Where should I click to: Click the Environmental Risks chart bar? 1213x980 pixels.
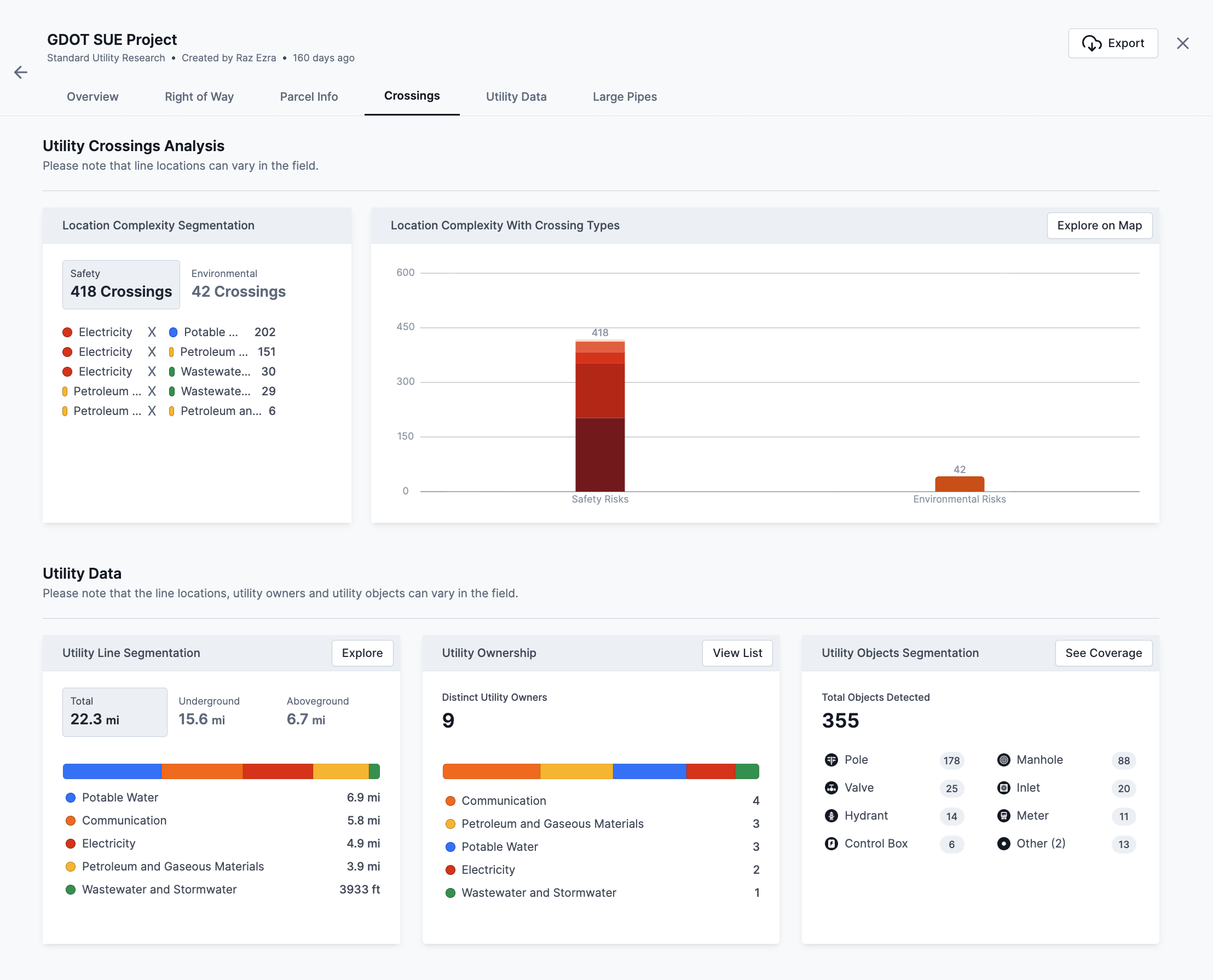click(959, 484)
